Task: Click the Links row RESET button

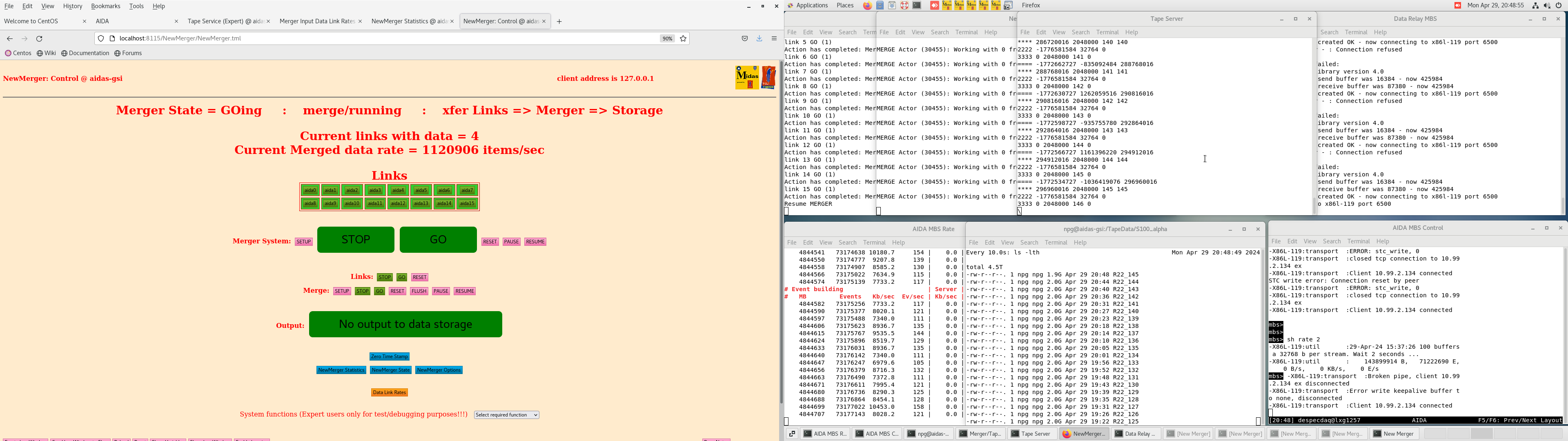Action: click(419, 277)
